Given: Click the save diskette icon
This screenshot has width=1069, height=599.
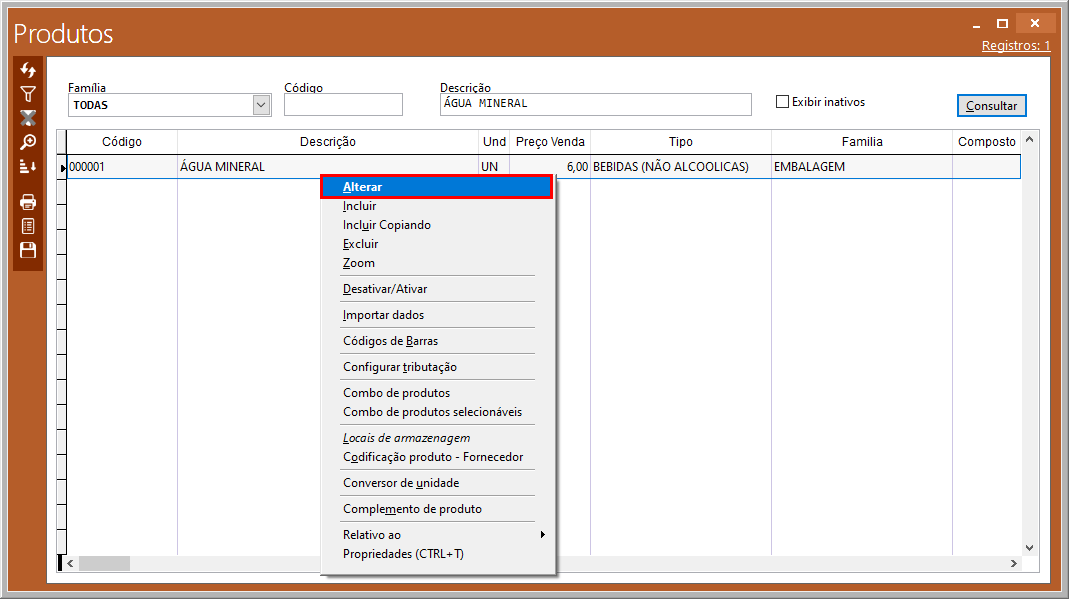Looking at the screenshot, I should pos(28,250).
